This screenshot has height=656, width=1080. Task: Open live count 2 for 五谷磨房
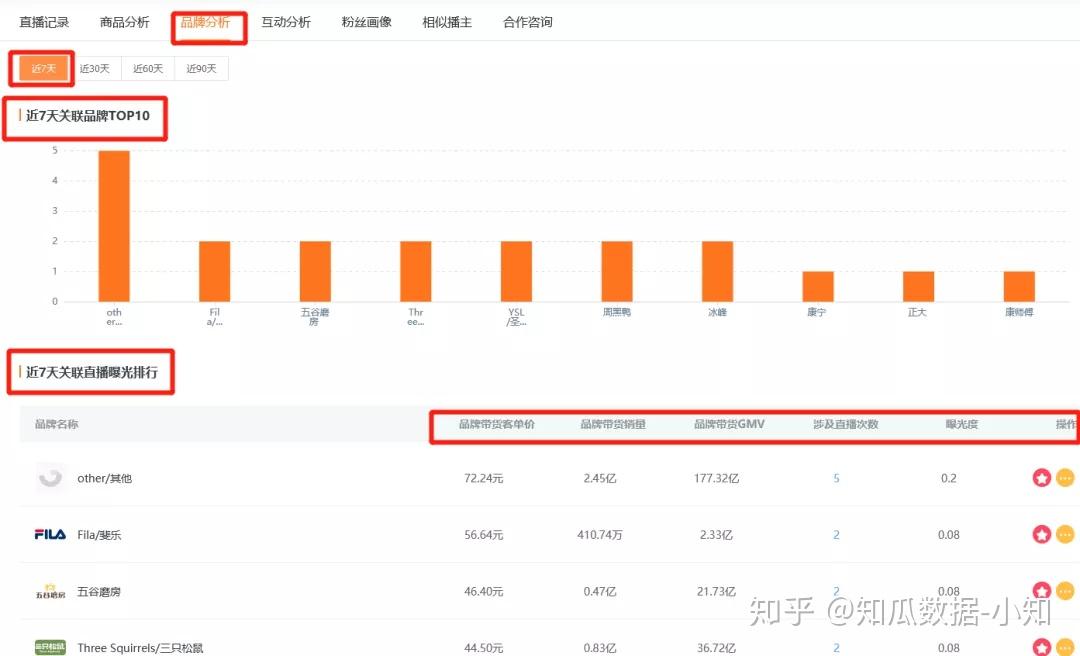836,591
